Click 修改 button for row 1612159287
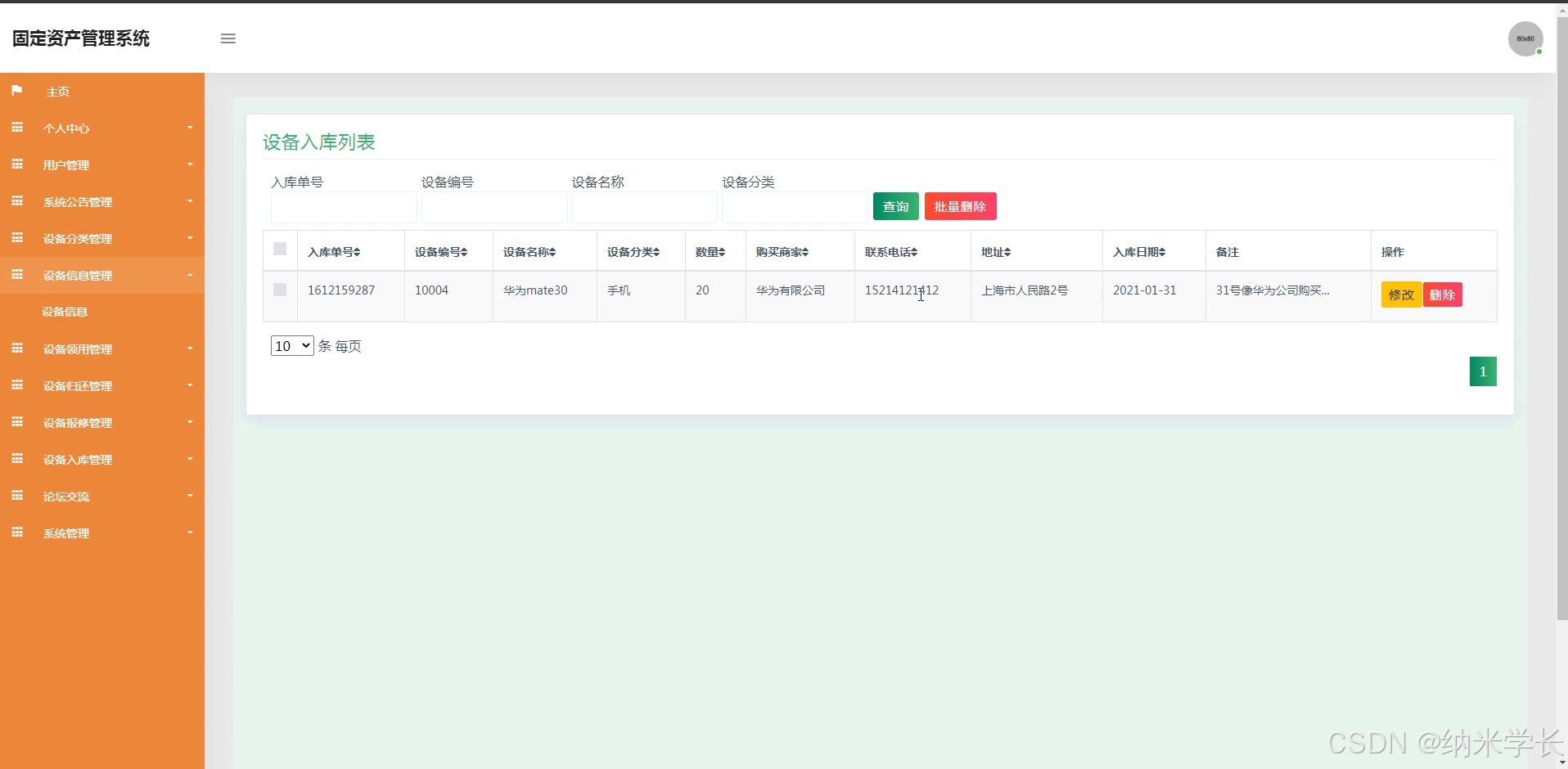 (1401, 295)
